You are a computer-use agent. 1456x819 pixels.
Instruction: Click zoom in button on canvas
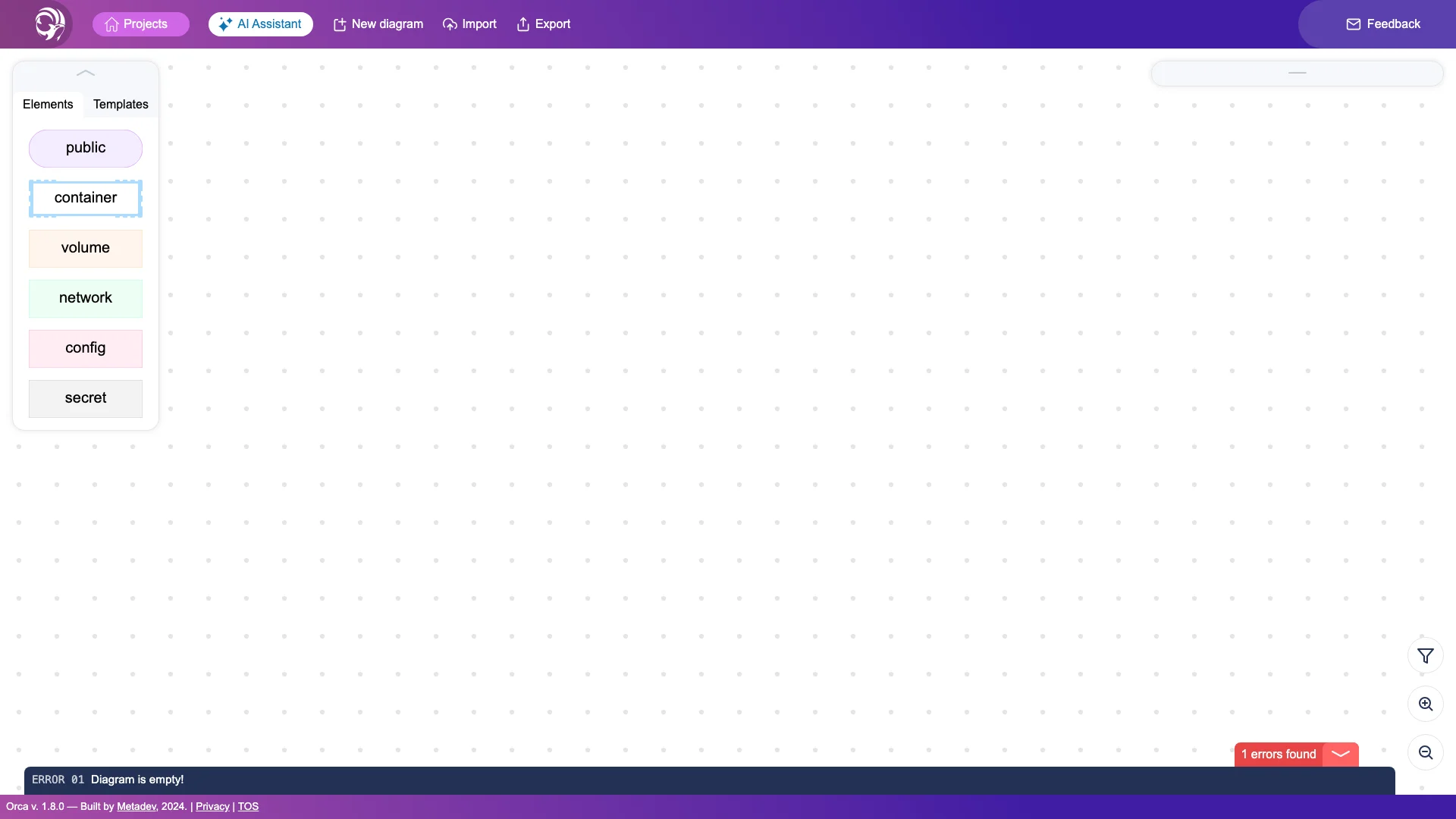pos(1426,704)
